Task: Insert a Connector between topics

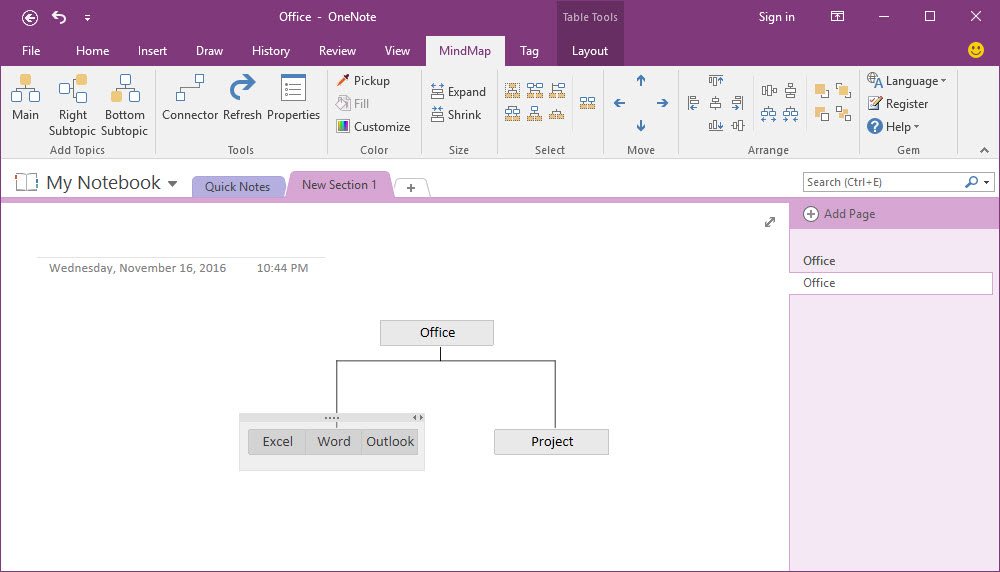Action: [190, 98]
